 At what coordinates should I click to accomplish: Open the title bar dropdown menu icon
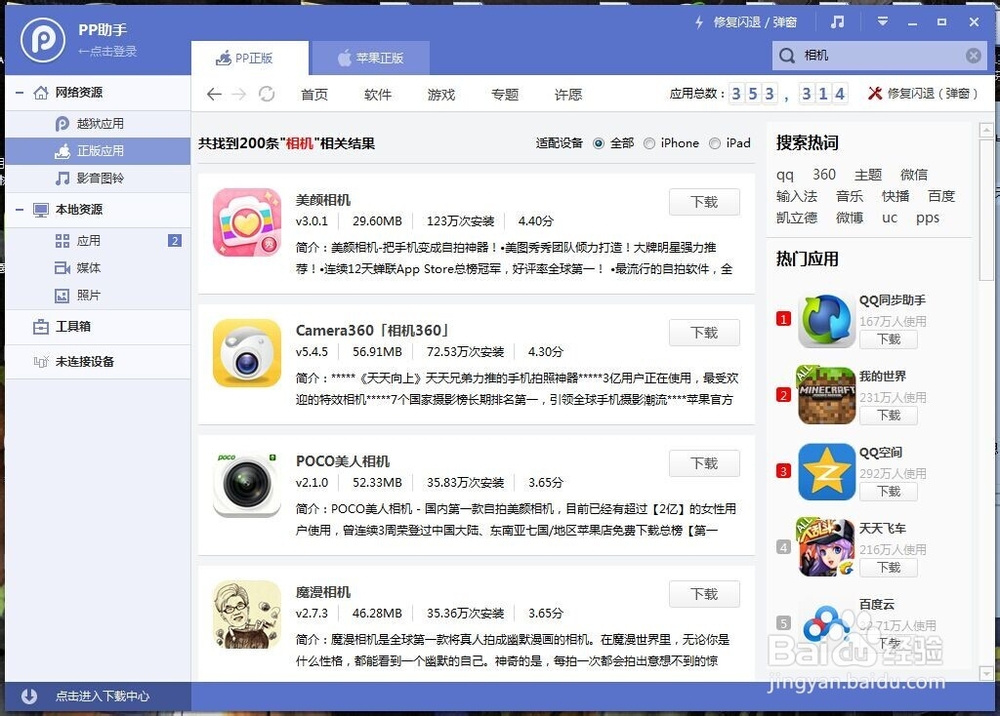coord(882,22)
